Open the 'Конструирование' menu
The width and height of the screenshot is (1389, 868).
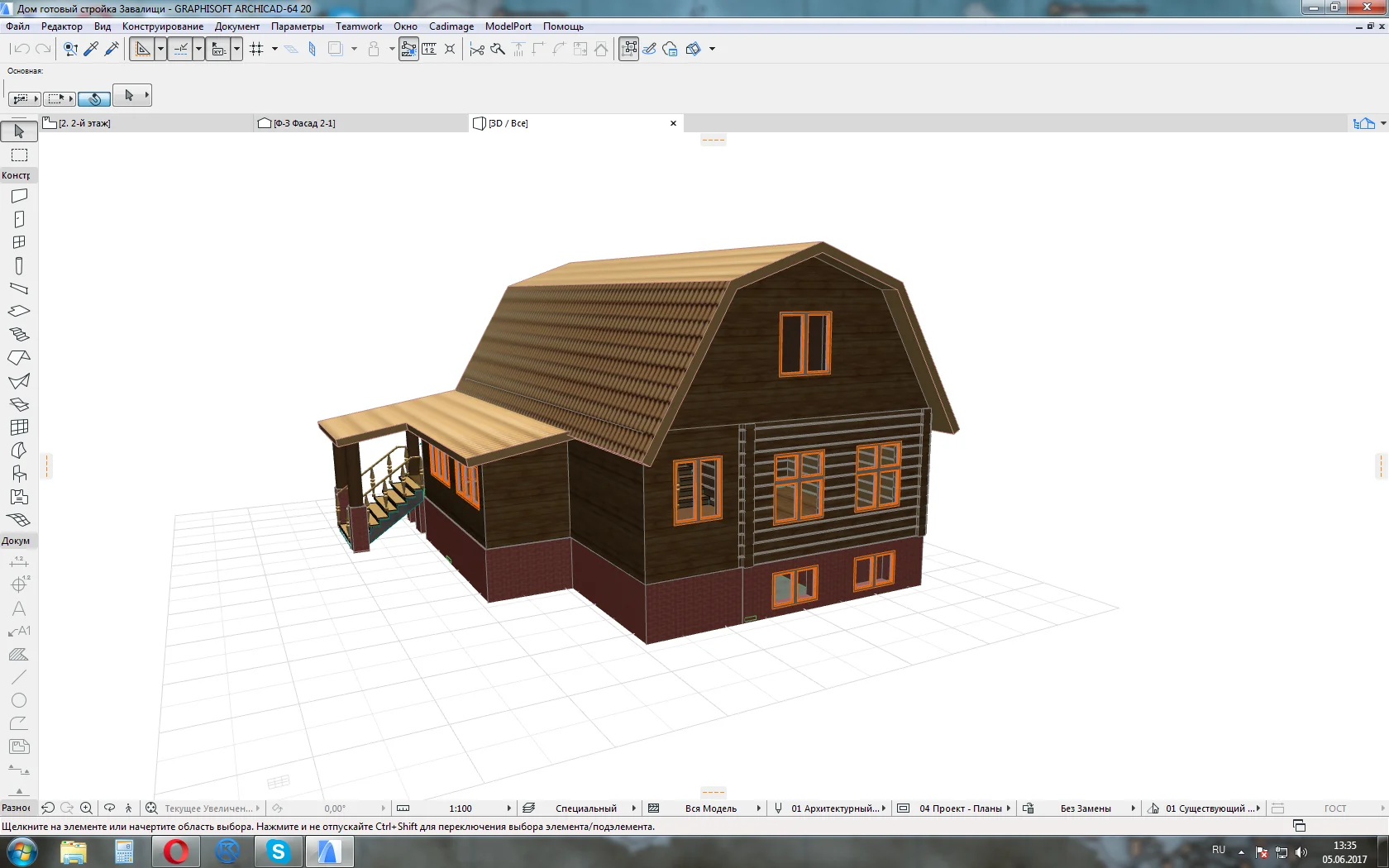pyautogui.click(x=162, y=26)
